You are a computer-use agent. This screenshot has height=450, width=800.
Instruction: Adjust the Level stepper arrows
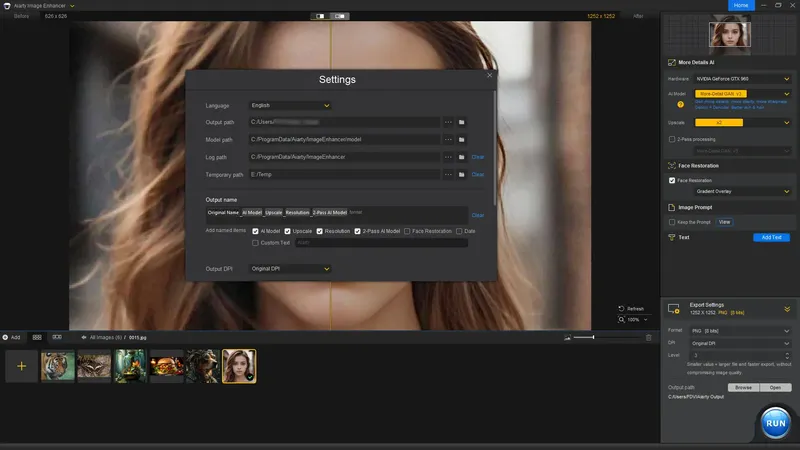coord(787,356)
